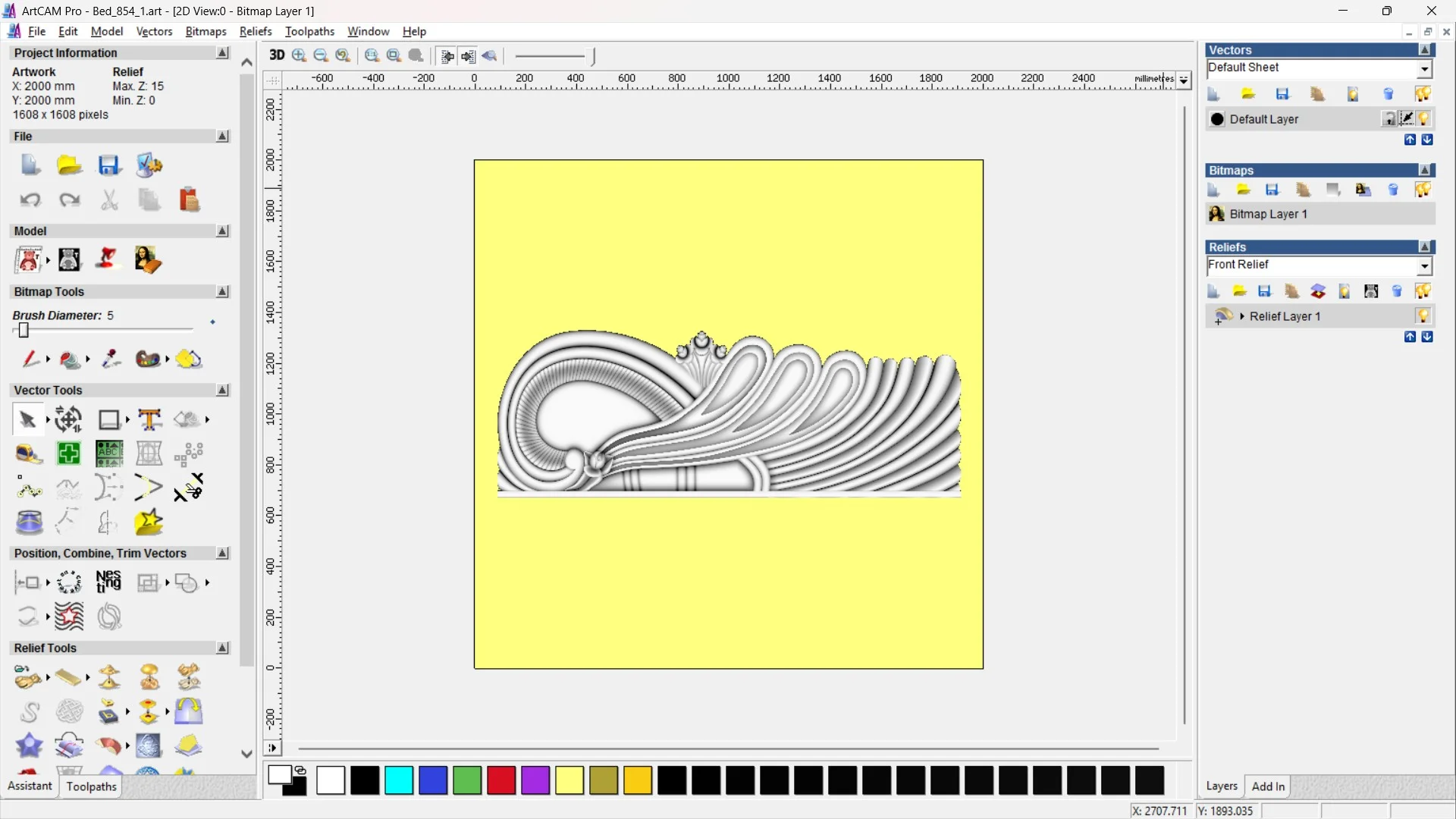Collapse the Bitmap Tools section
The height and width of the screenshot is (819, 1456).
pyautogui.click(x=222, y=292)
